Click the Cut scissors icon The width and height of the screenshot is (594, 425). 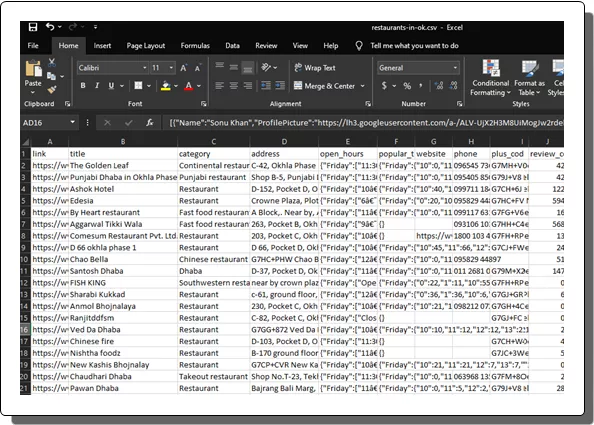click(52, 62)
